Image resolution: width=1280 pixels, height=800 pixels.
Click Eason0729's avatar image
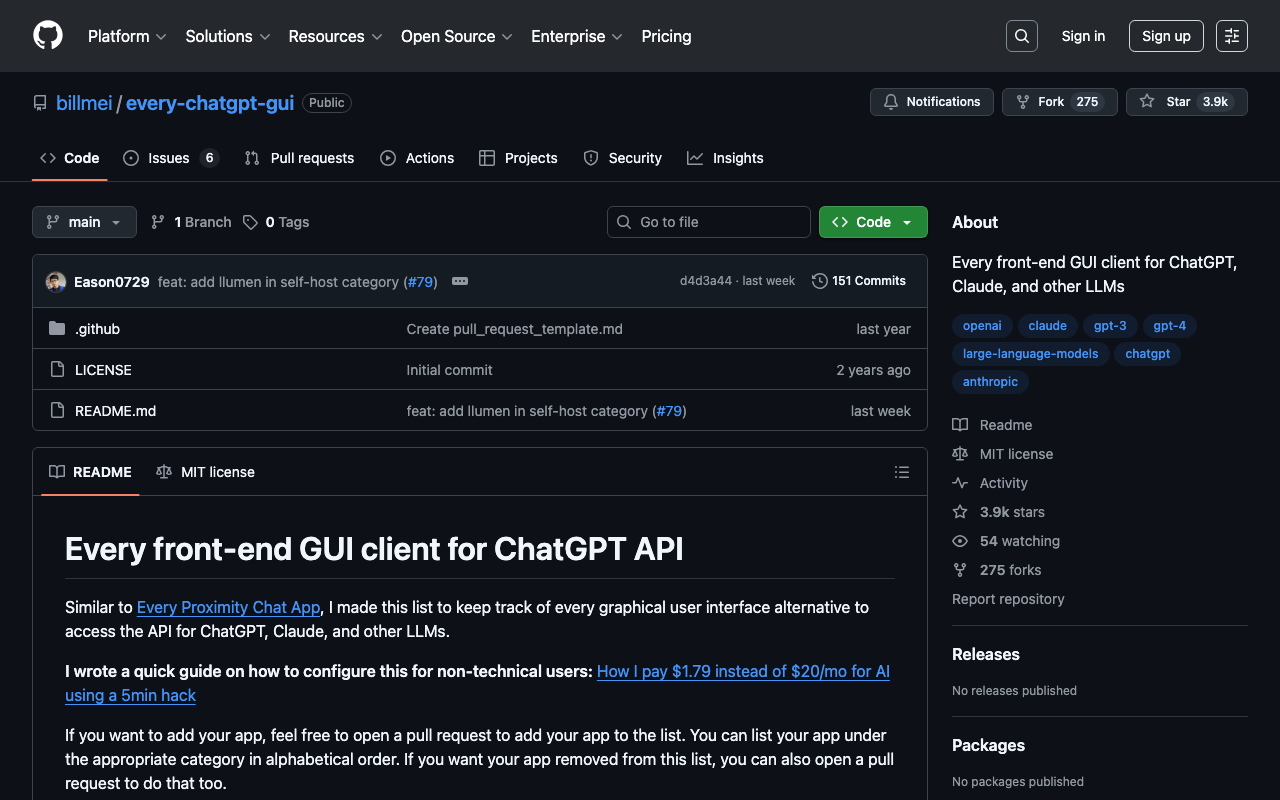[56, 282]
